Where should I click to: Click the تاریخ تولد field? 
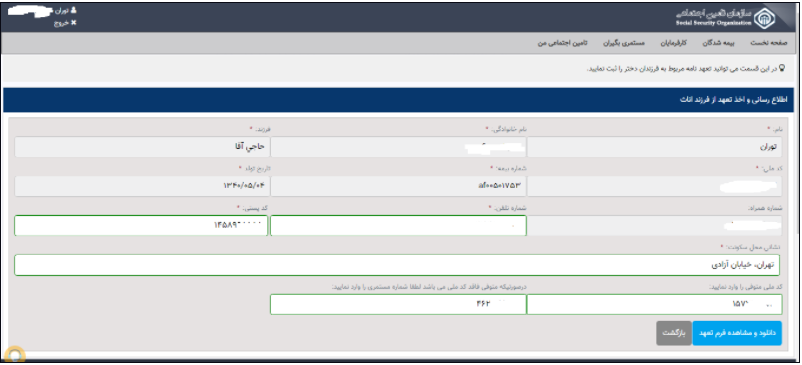(142, 186)
